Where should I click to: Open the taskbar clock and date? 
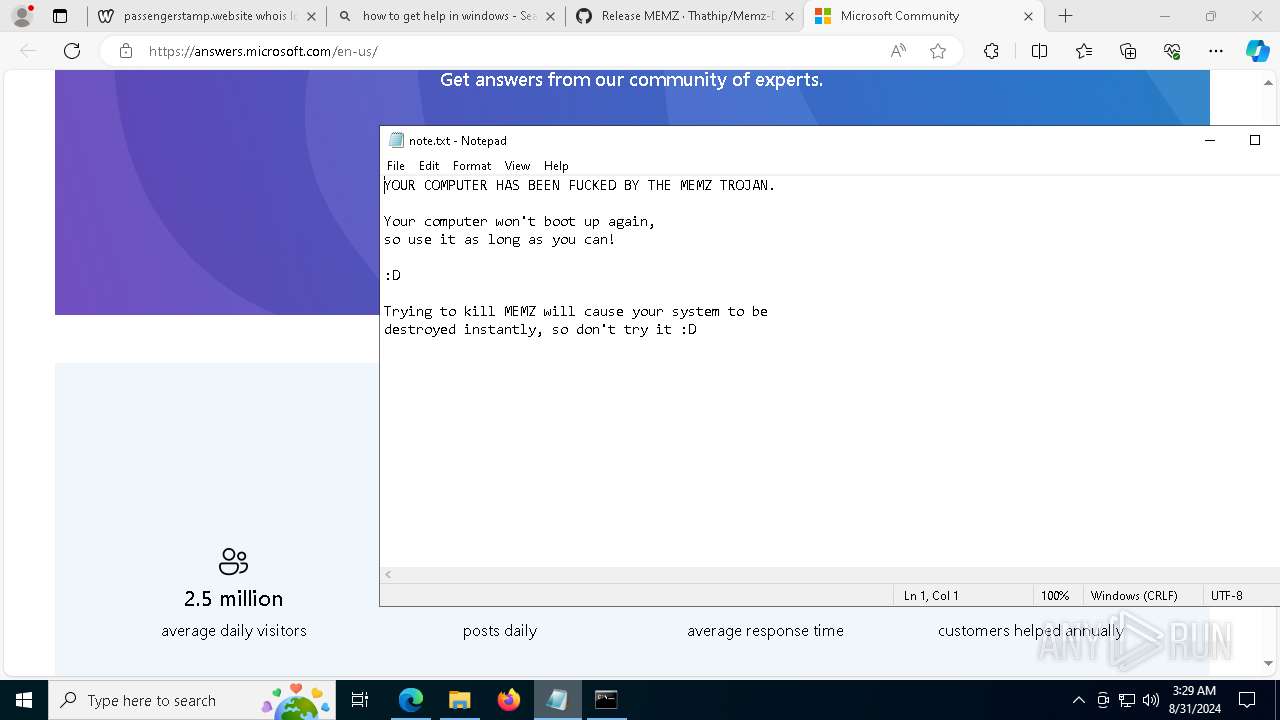coord(1194,700)
